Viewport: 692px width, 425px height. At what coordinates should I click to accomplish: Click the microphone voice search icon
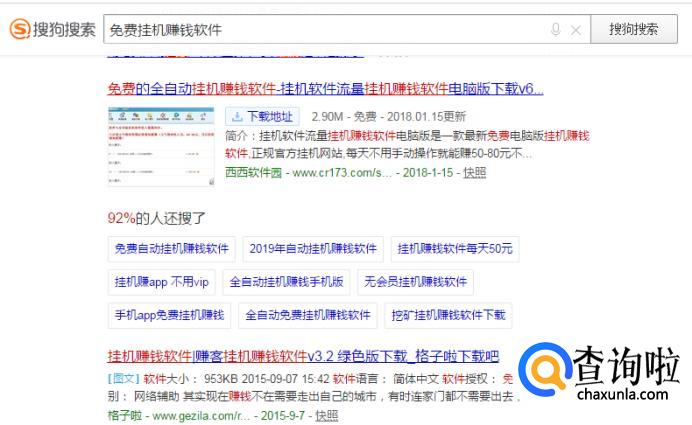coord(556,30)
